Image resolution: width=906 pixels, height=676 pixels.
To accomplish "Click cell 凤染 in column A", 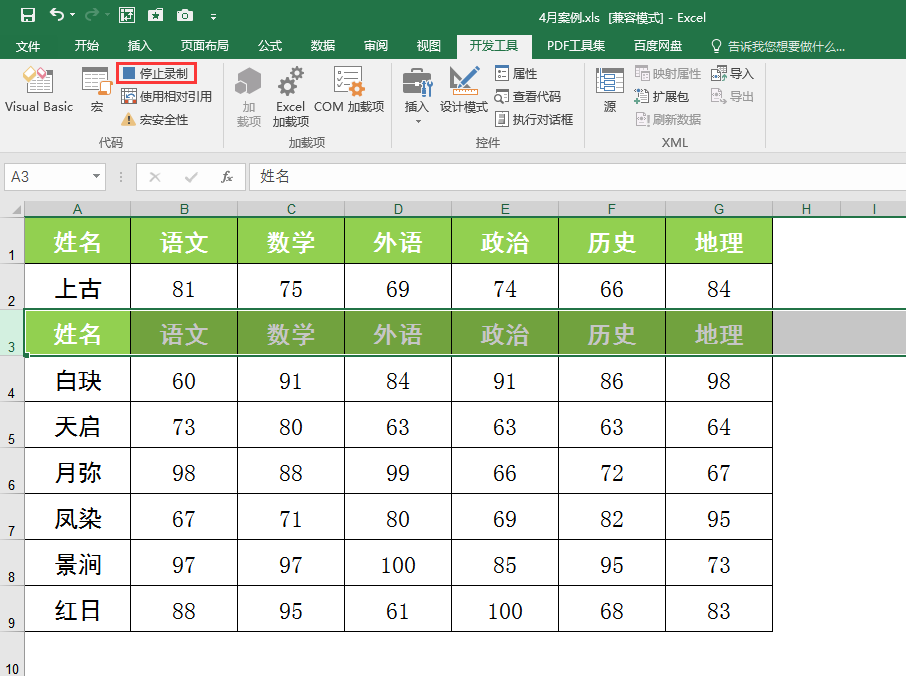I will pos(77,517).
